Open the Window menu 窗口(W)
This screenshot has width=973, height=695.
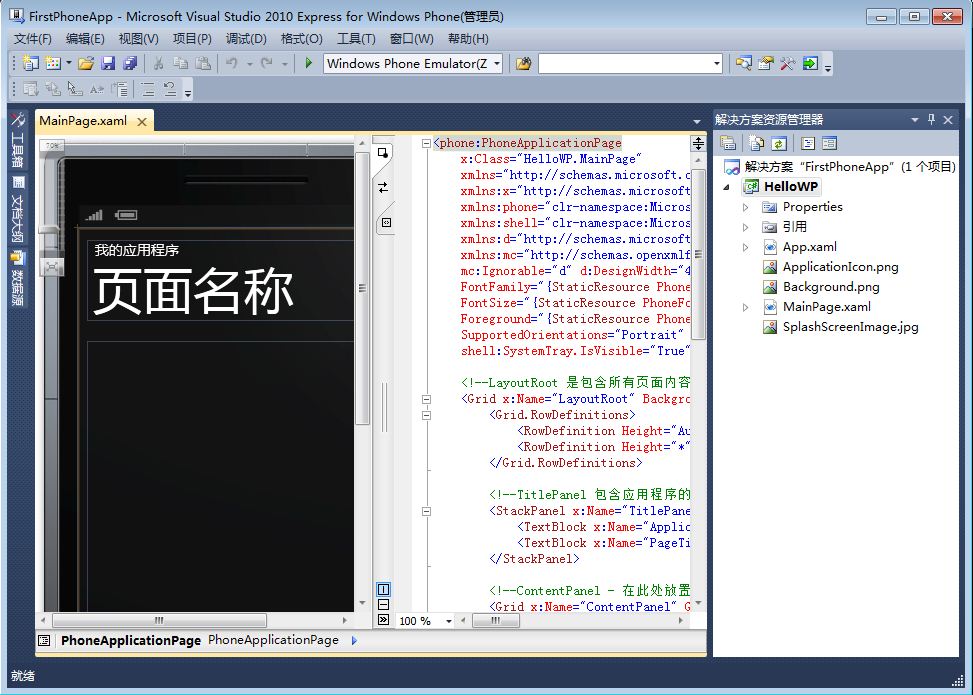[411, 38]
